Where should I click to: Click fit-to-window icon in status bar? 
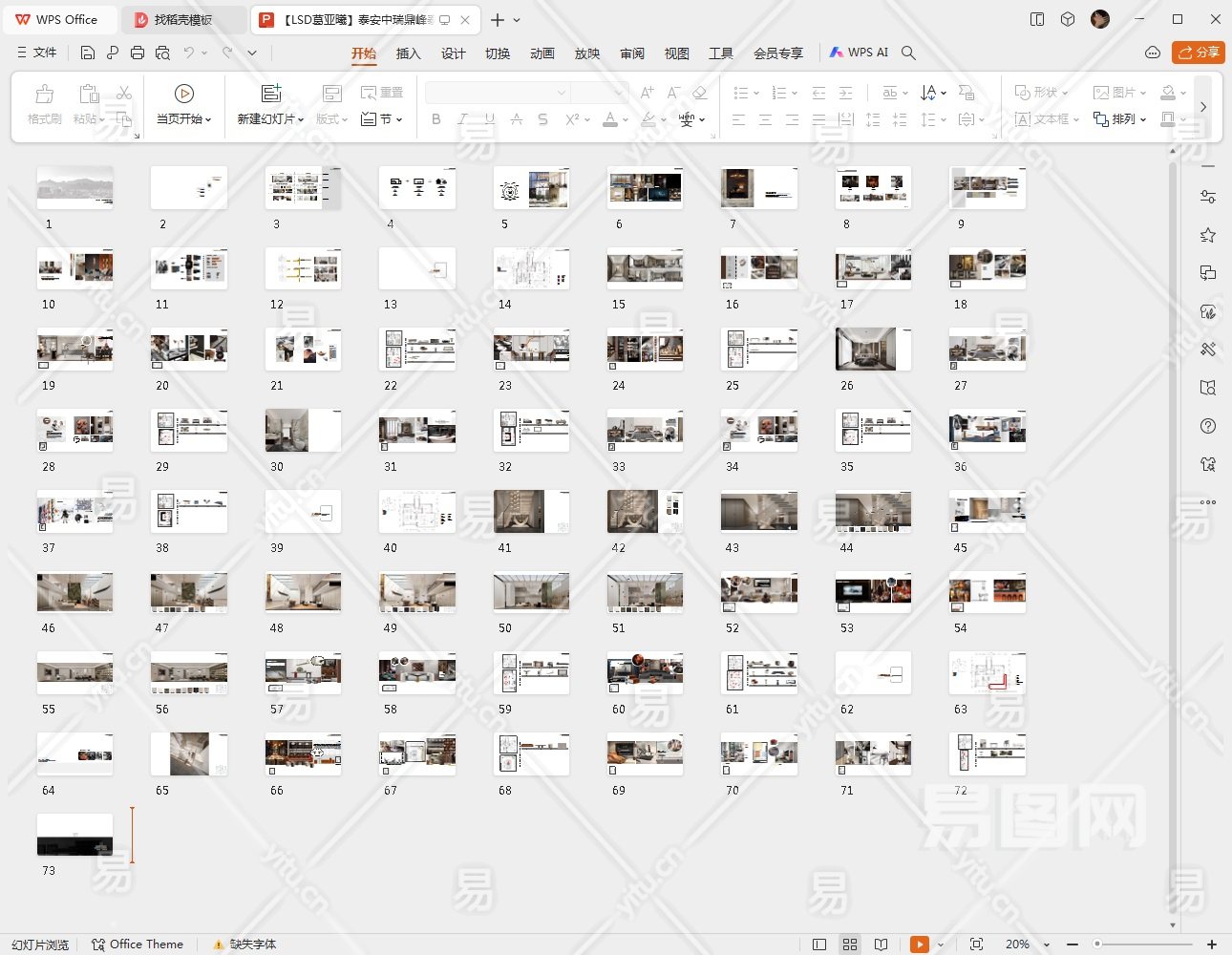[976, 944]
